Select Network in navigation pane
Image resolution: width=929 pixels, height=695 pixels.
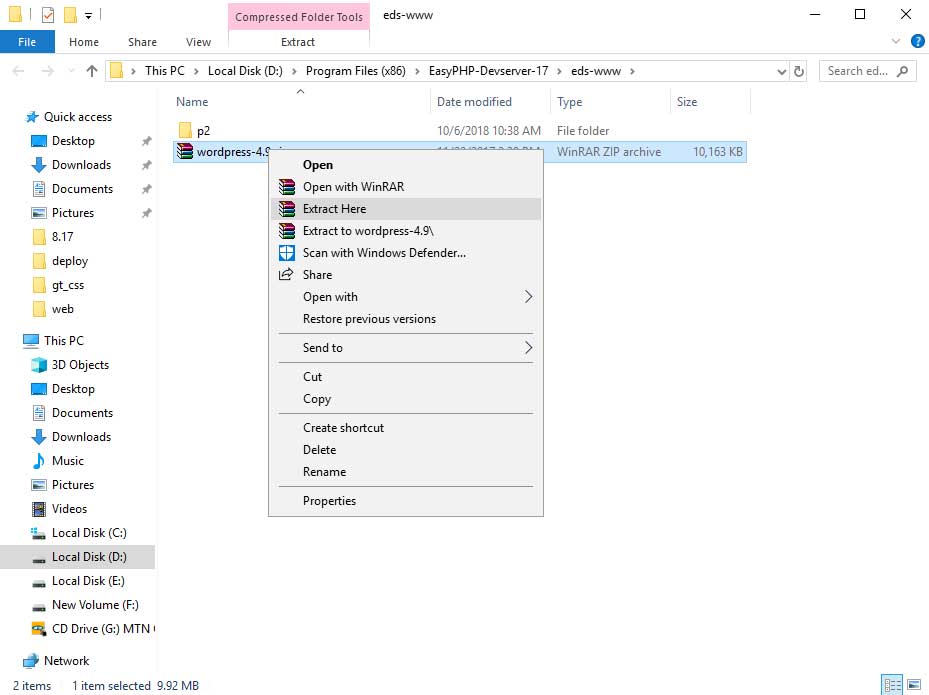click(x=66, y=661)
